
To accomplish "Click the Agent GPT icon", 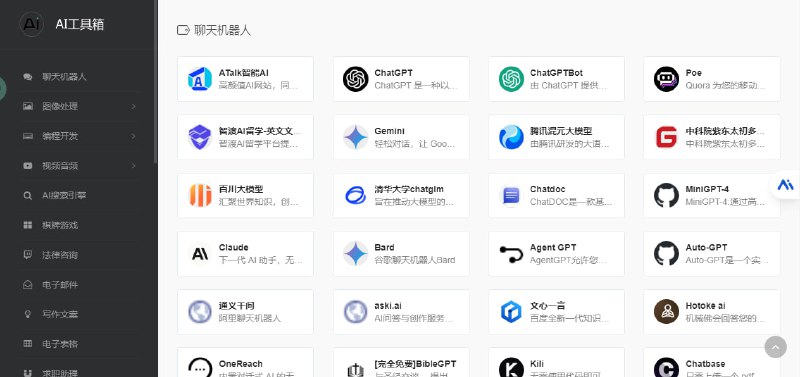I will pos(511,254).
